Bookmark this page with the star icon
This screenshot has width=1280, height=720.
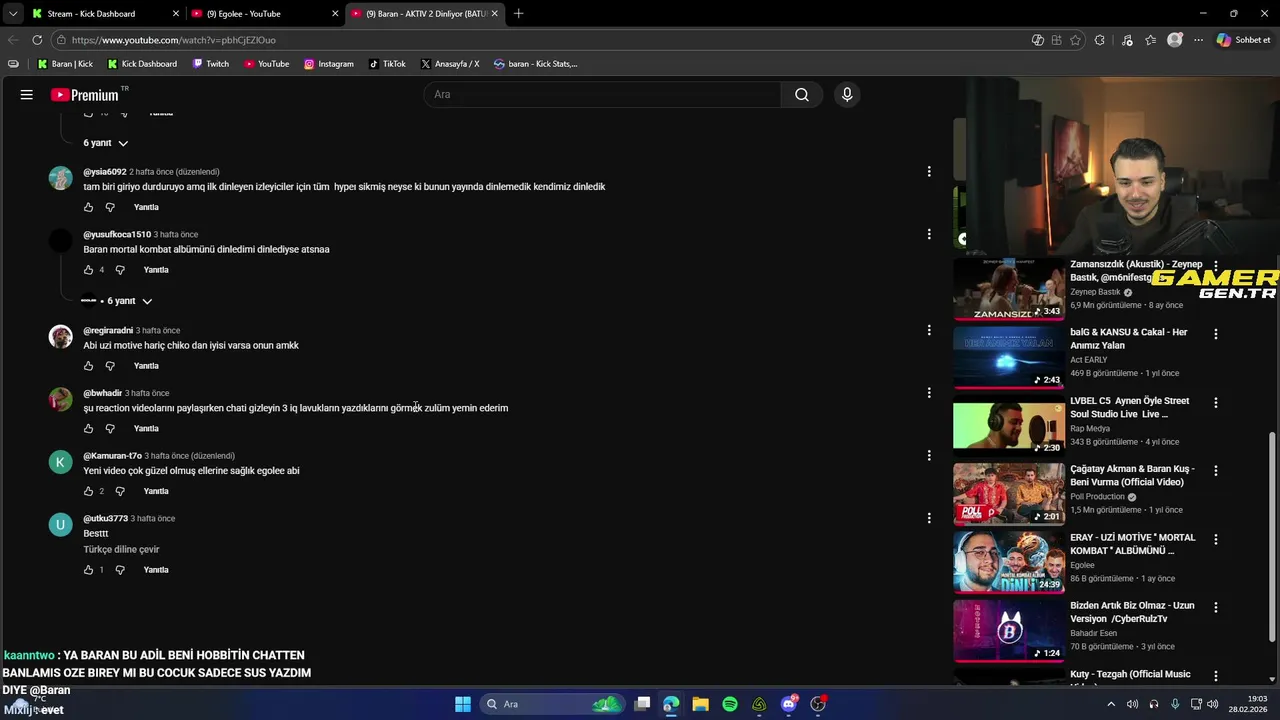[x=1076, y=40]
